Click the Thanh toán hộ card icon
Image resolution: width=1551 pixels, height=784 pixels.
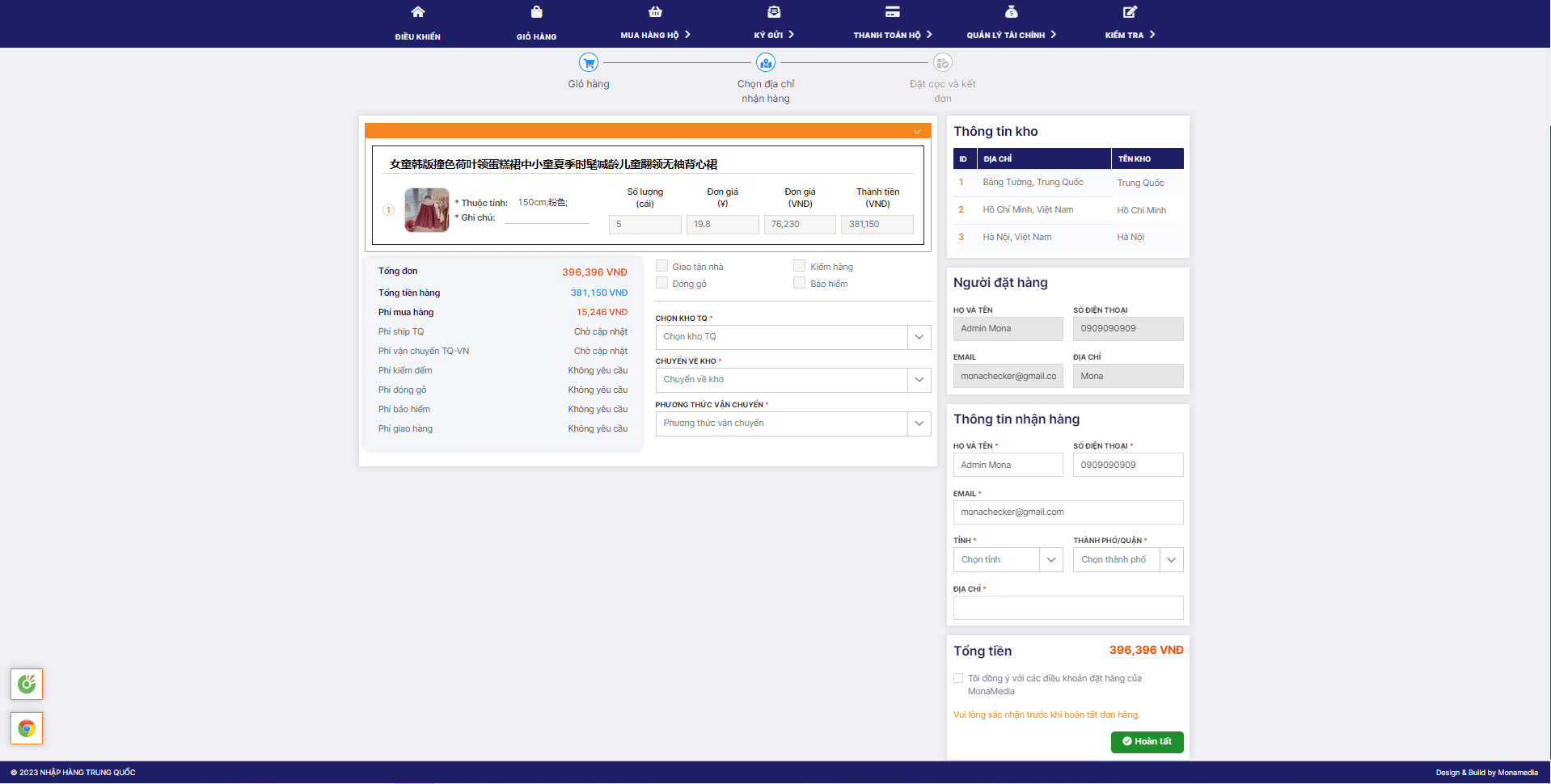892,12
